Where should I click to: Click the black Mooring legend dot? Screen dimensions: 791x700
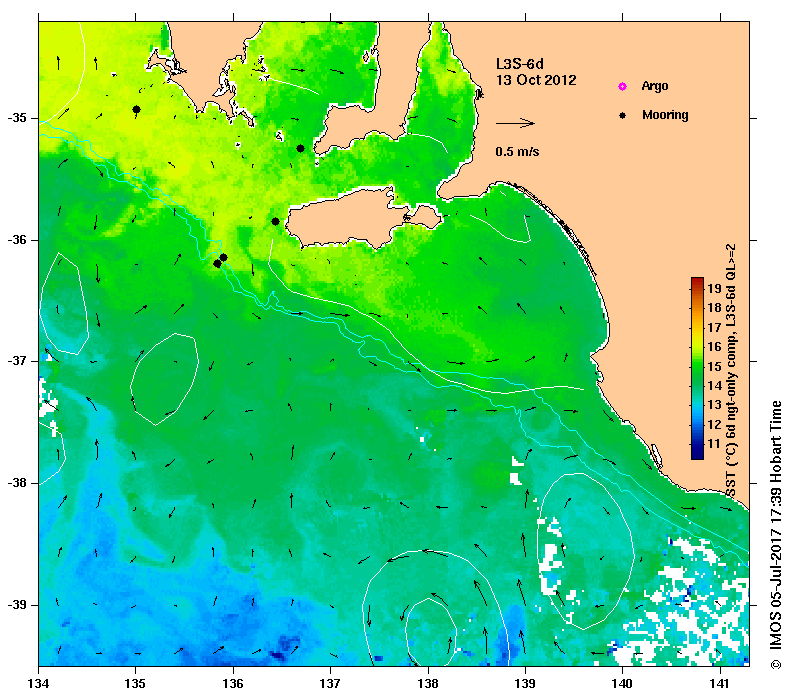click(623, 115)
